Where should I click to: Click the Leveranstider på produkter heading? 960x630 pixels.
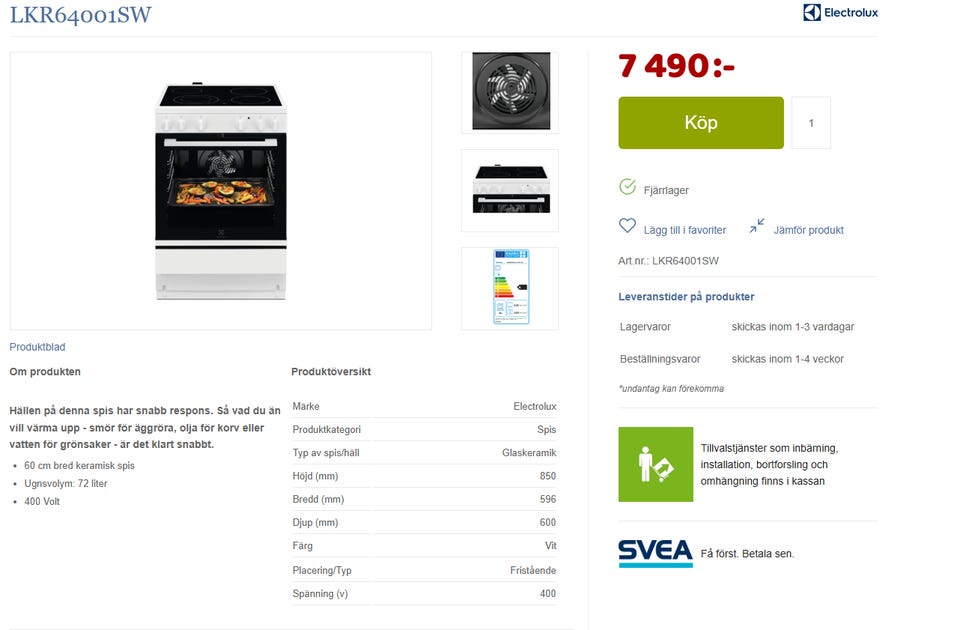[x=686, y=296]
